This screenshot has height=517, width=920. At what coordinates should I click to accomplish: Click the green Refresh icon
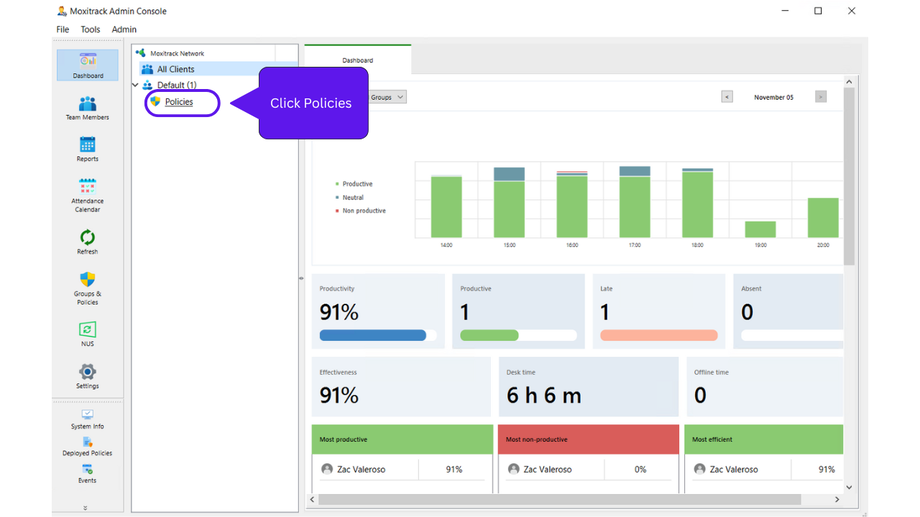click(x=87, y=240)
